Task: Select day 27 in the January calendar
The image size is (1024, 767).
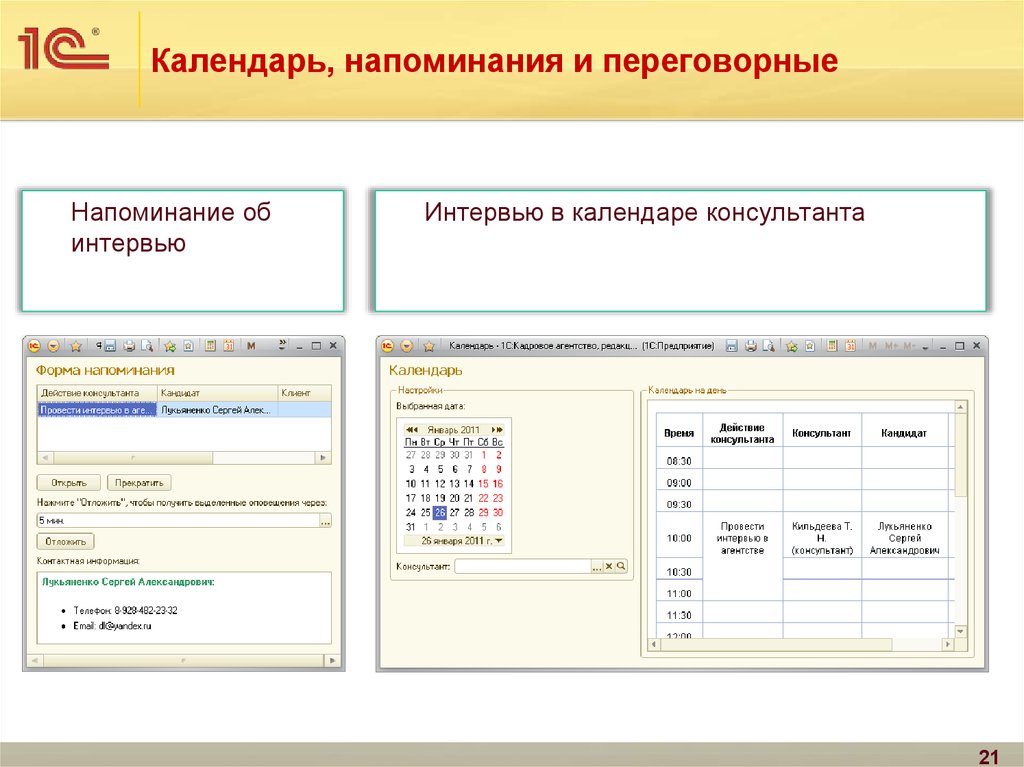Action: tap(454, 512)
